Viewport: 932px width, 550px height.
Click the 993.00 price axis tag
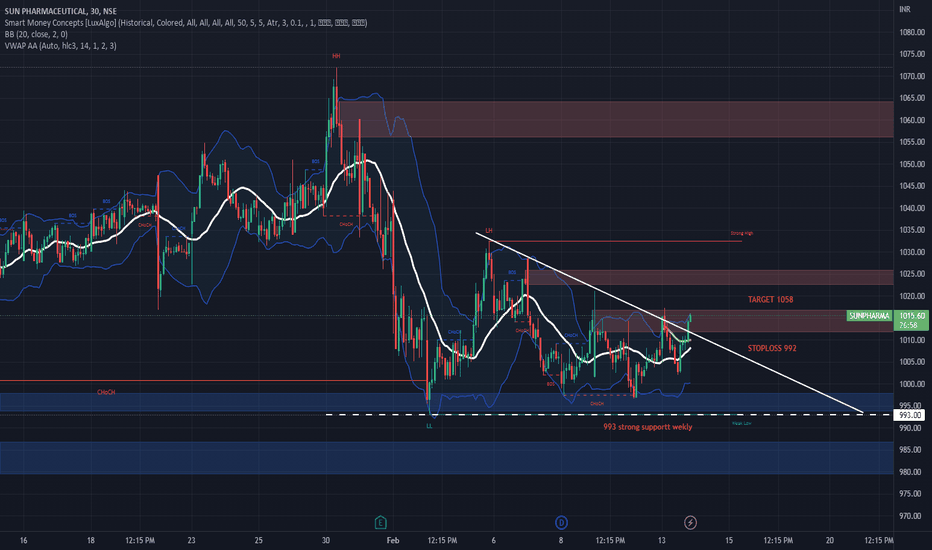click(x=910, y=415)
